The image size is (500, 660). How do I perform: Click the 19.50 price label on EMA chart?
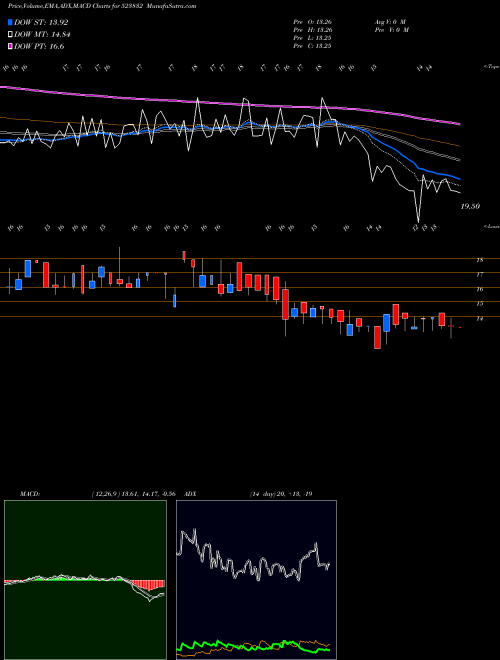470,207
